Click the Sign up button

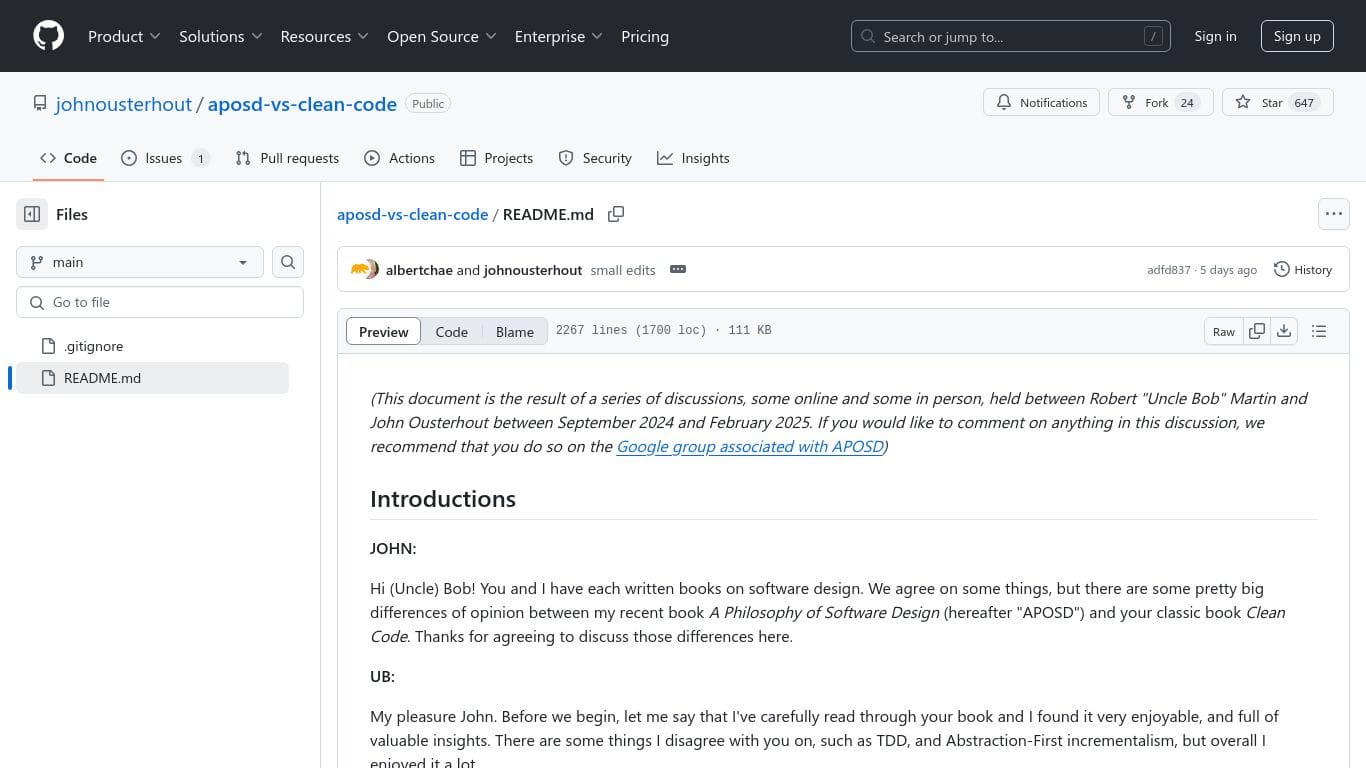pos(1297,36)
